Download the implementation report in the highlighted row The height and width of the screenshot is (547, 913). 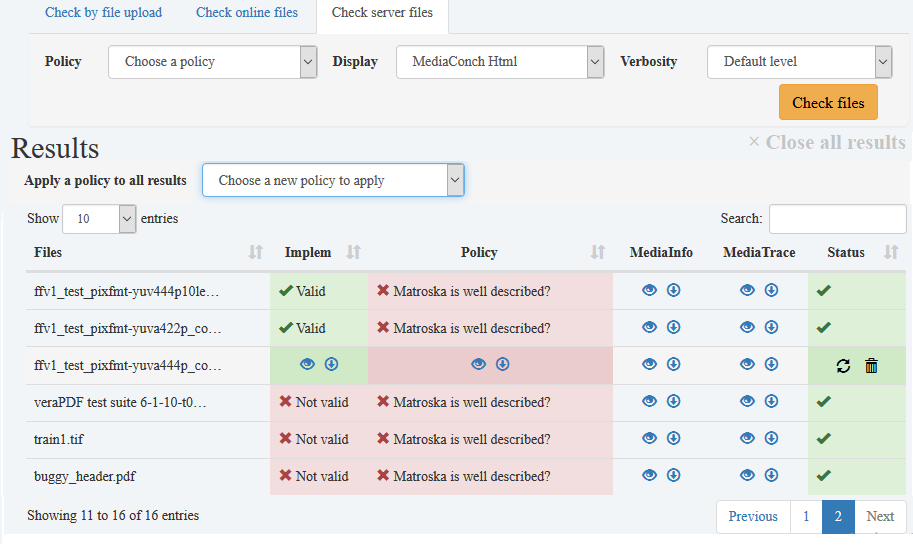click(x=332, y=365)
